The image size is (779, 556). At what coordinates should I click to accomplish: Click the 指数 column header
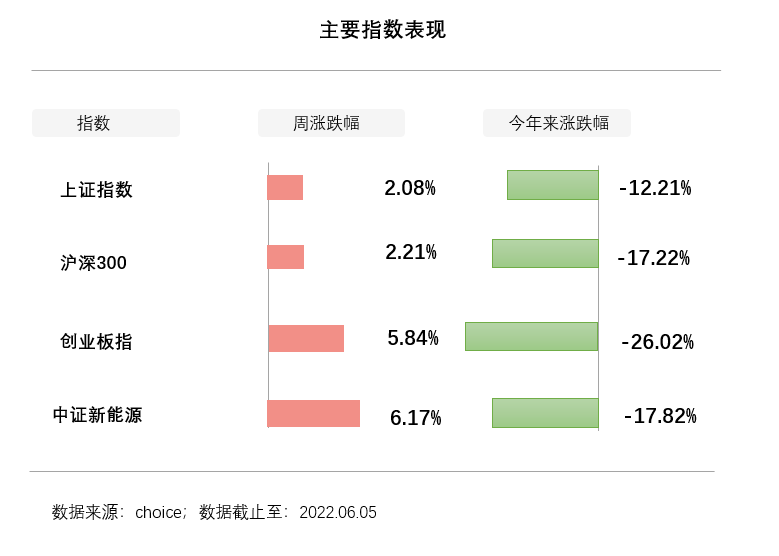106,123
